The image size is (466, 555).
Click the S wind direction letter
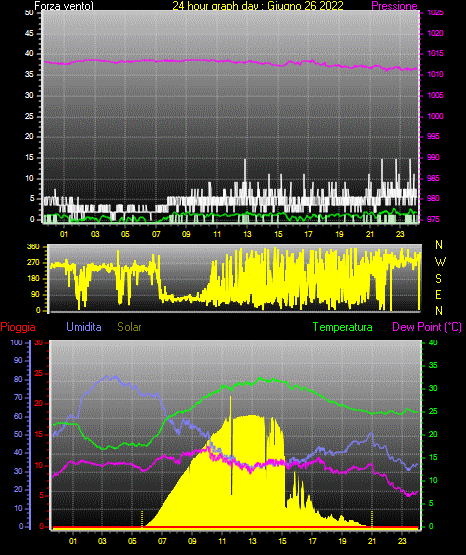pyautogui.click(x=438, y=279)
